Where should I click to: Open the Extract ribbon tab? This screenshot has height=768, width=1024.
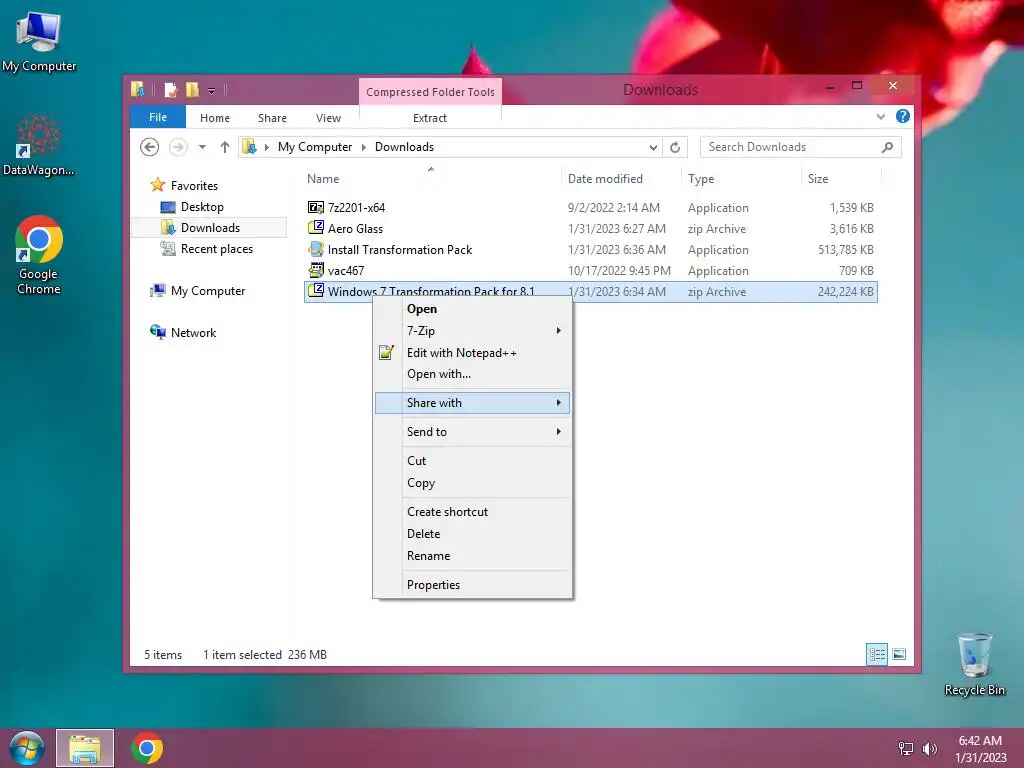point(430,118)
